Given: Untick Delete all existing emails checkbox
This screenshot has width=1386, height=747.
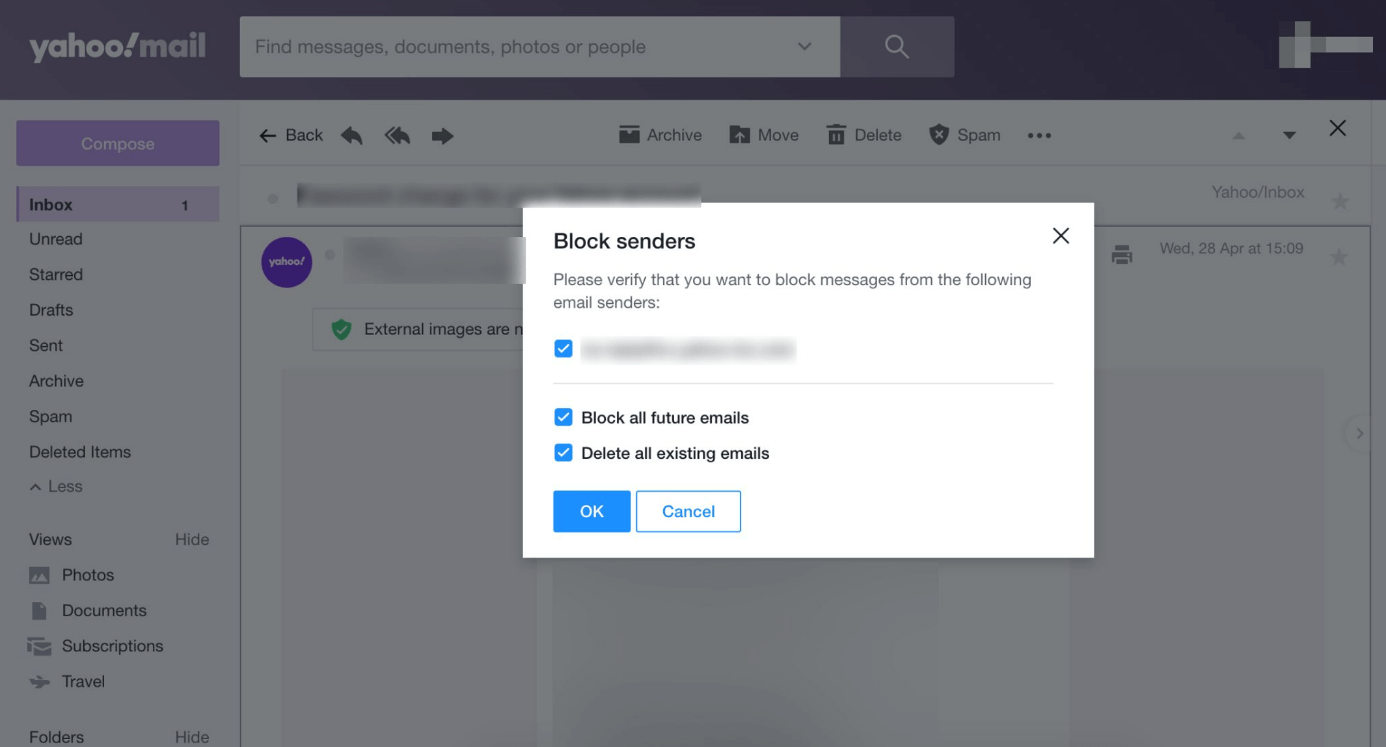Looking at the screenshot, I should 564,453.
